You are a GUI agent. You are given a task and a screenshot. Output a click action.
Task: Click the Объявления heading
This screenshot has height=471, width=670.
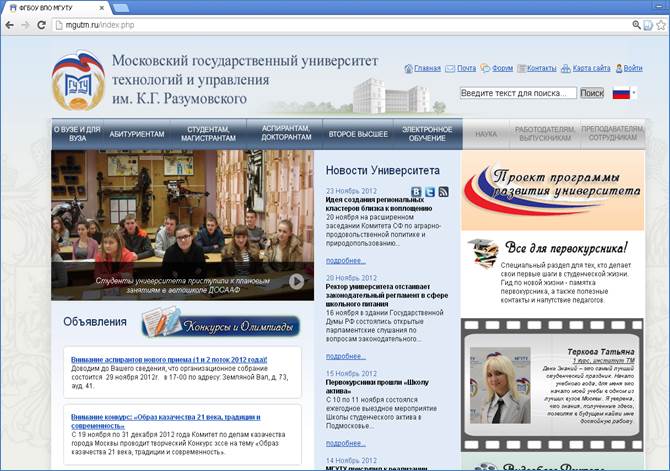coord(95,322)
